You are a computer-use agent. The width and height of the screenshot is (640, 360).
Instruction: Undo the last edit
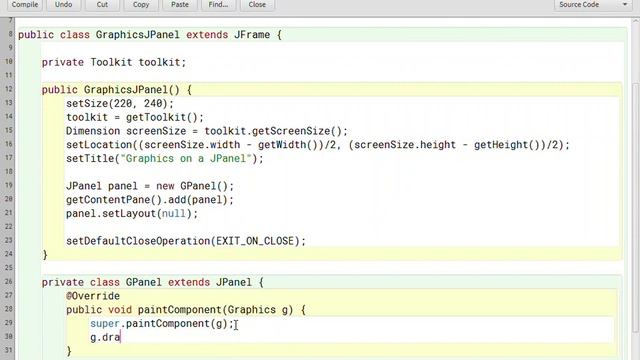click(63, 5)
